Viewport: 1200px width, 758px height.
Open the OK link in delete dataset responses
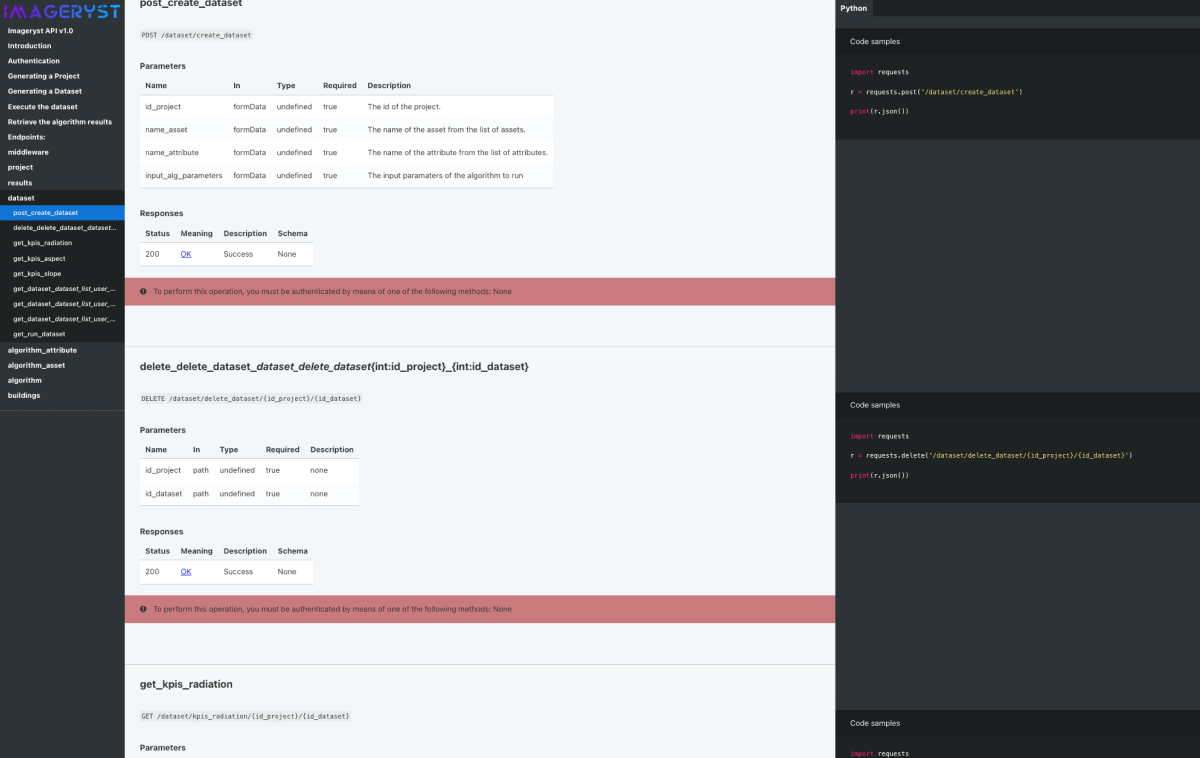(186, 572)
